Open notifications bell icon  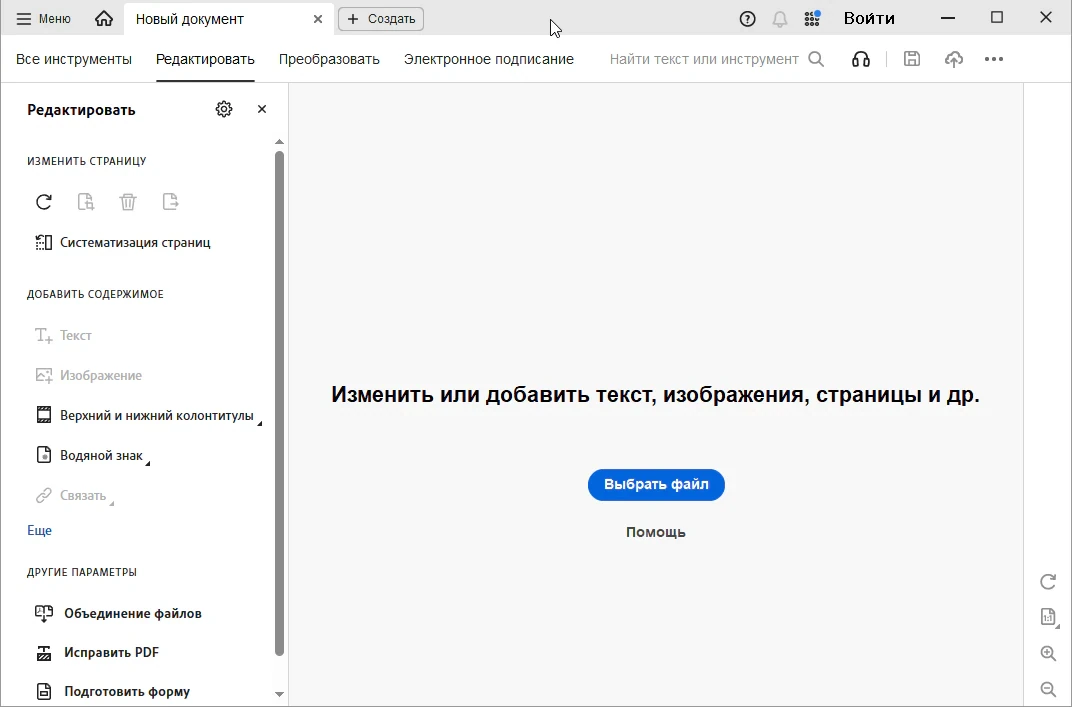(x=779, y=19)
